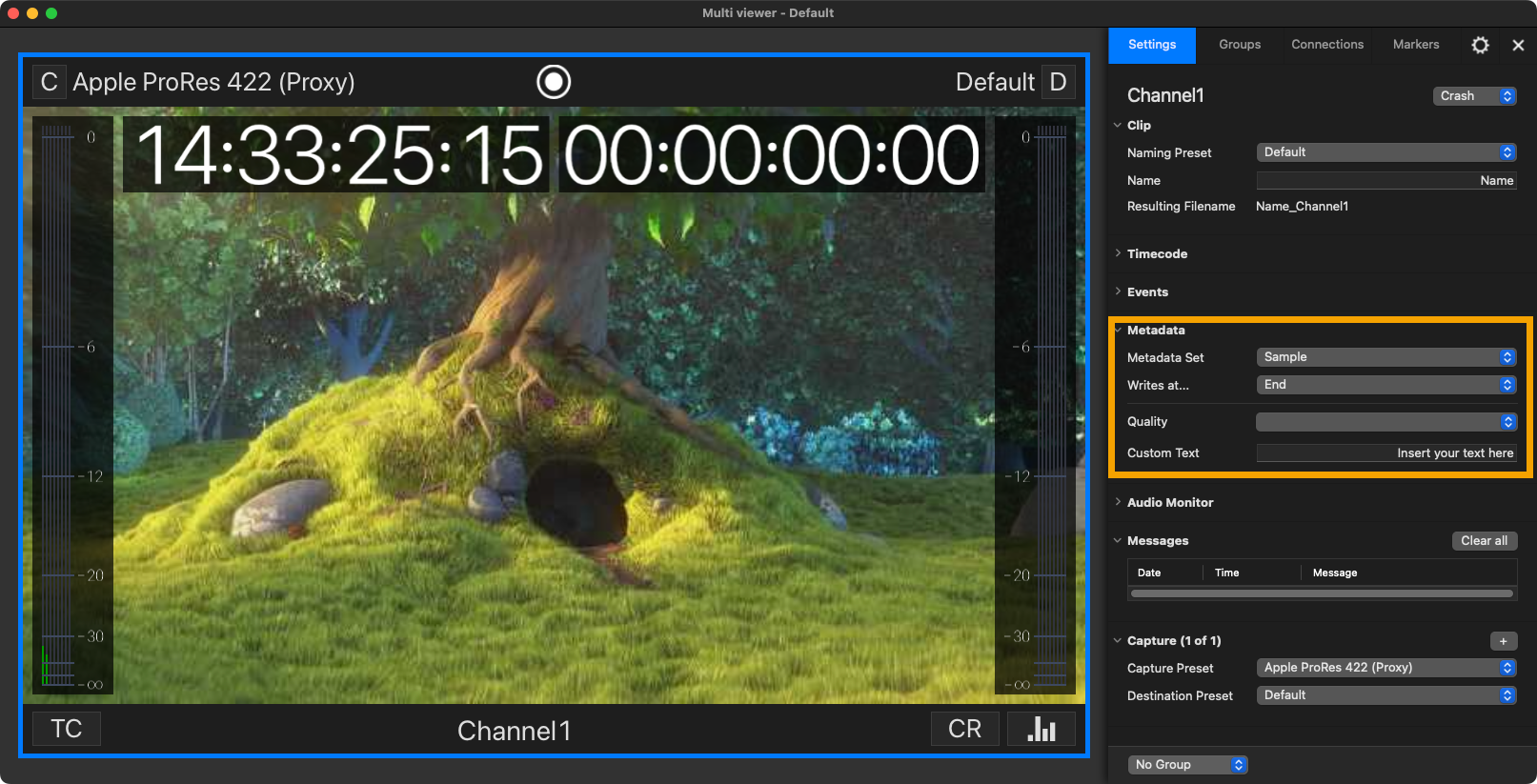This screenshot has width=1537, height=784.
Task: Click the 00:00:00:00 duration counter
Action: coord(772,155)
